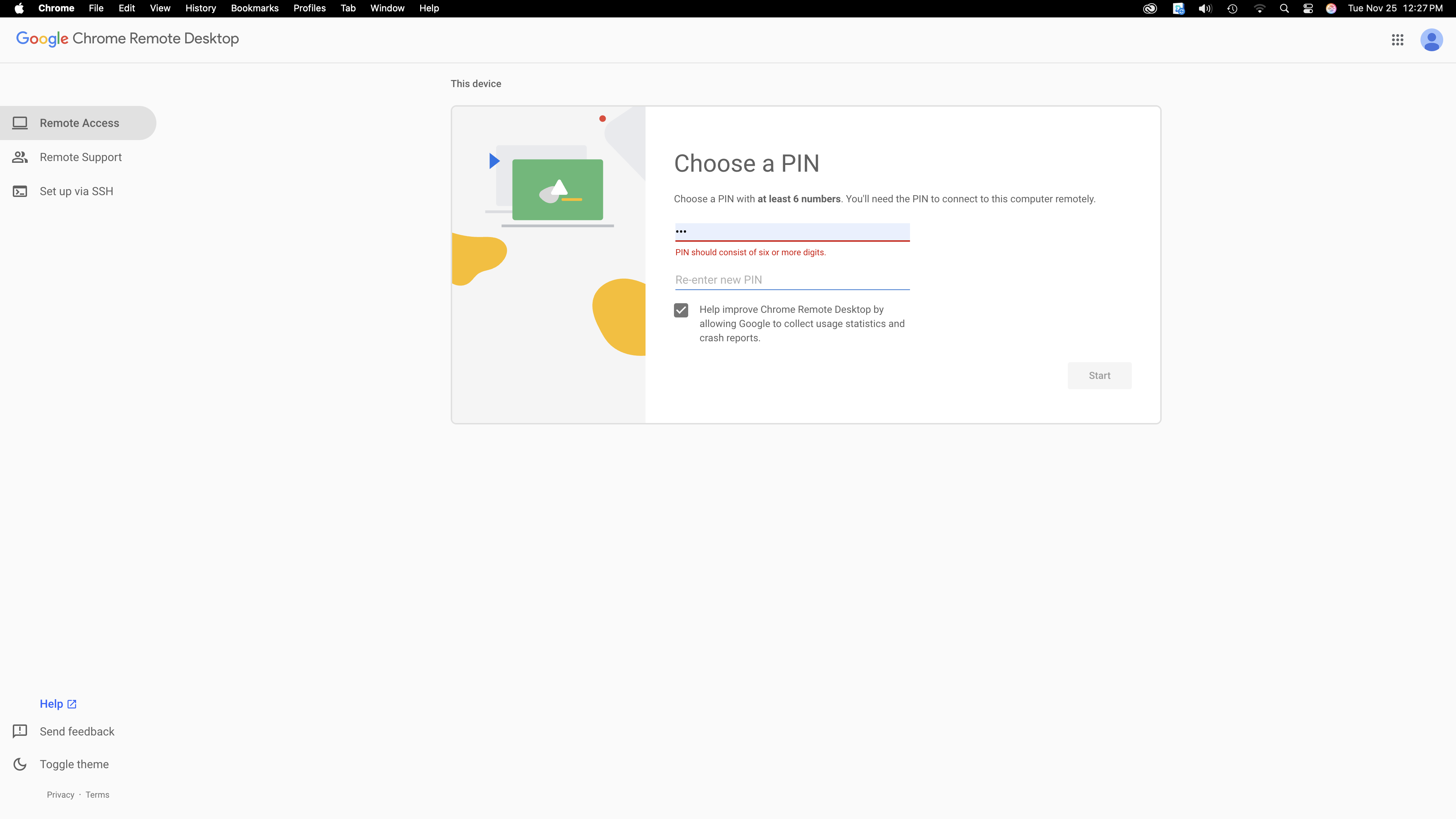Click the Google account avatar
1456x819 pixels.
pyautogui.click(x=1431, y=39)
